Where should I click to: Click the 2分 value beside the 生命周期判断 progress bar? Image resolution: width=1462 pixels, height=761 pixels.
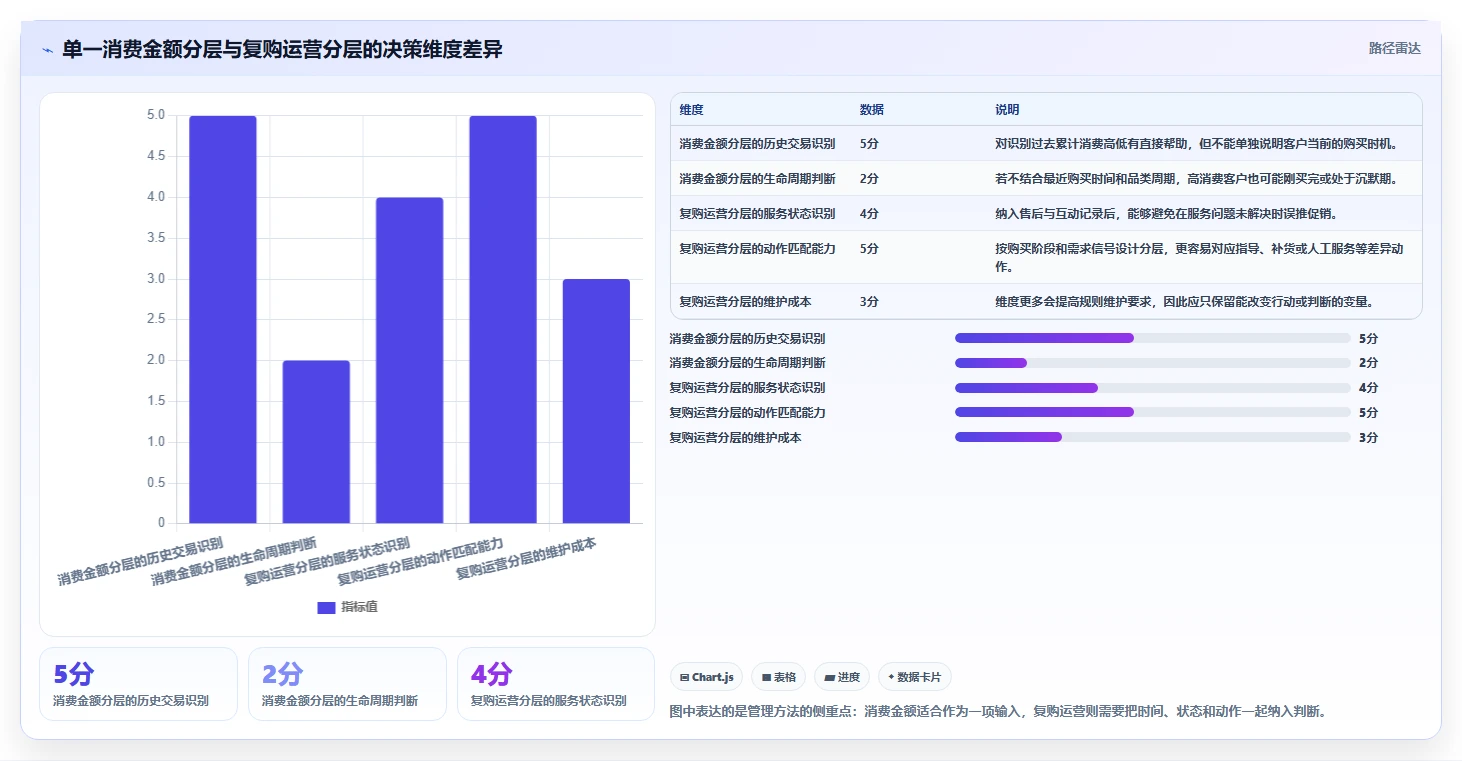point(1368,363)
